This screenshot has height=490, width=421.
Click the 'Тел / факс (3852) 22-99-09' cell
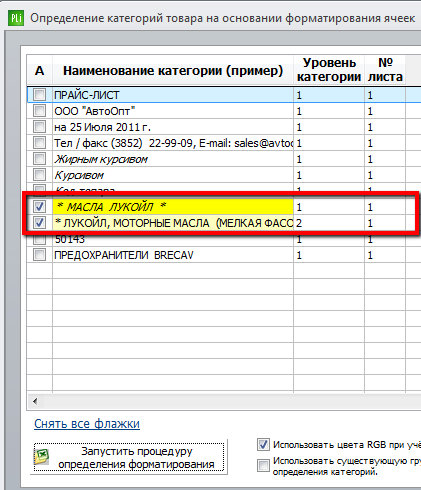tap(173, 143)
